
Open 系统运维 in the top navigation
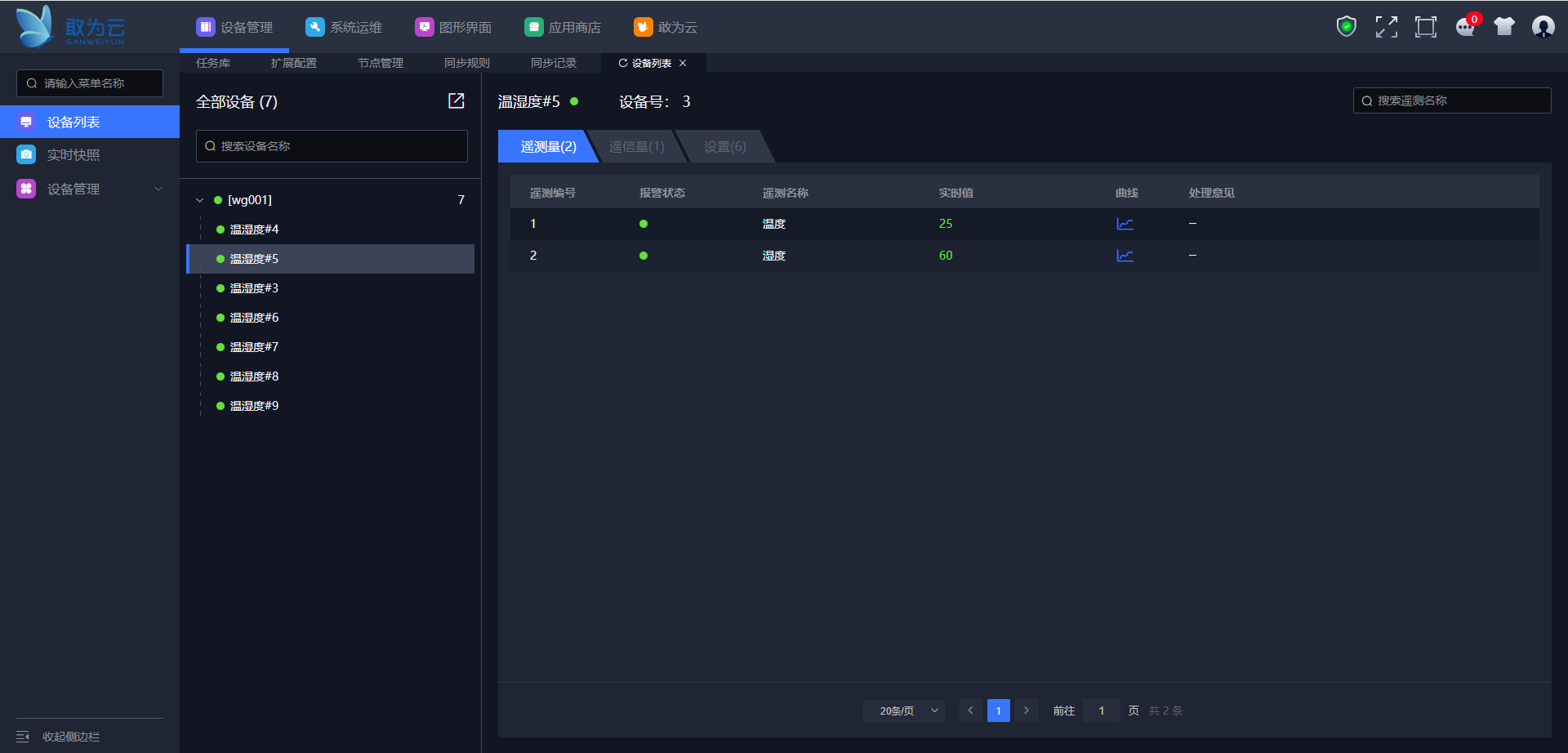coord(344,27)
